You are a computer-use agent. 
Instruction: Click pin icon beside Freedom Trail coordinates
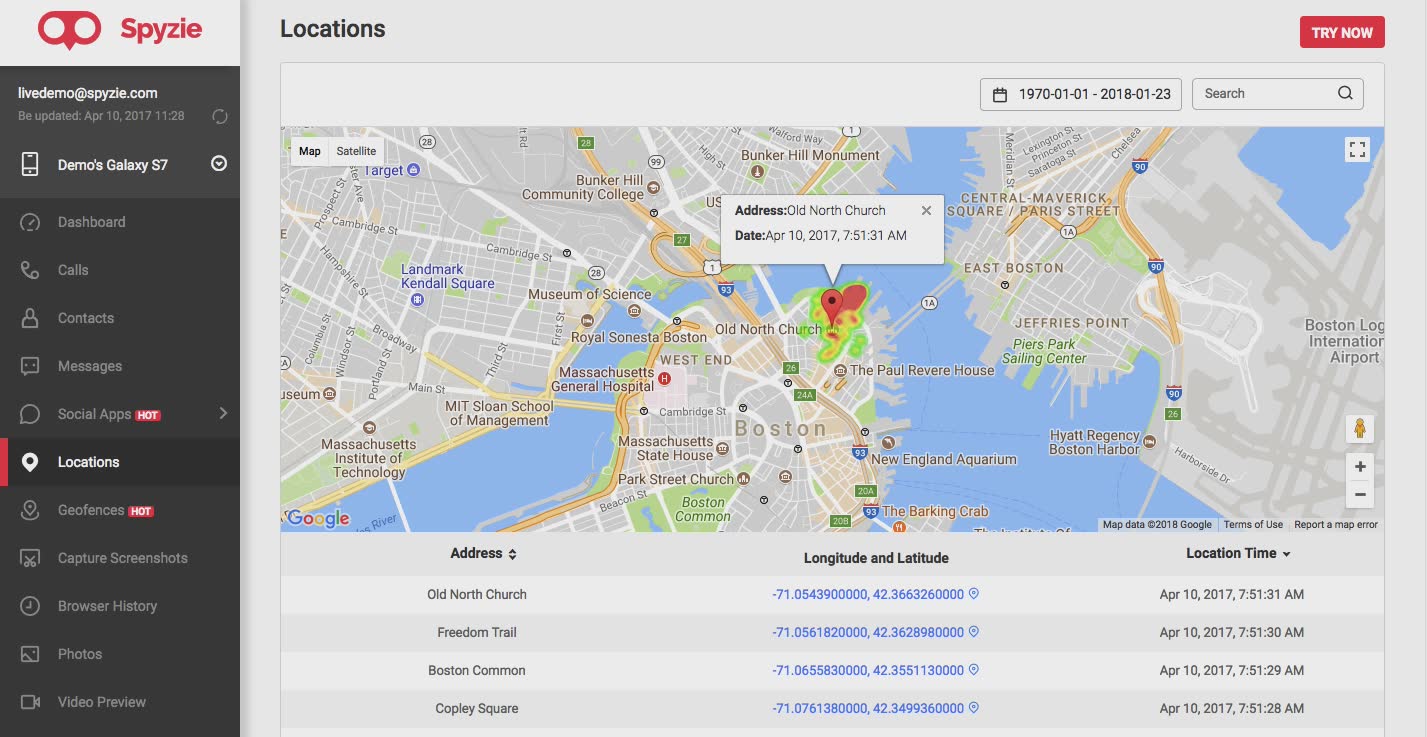[974, 632]
